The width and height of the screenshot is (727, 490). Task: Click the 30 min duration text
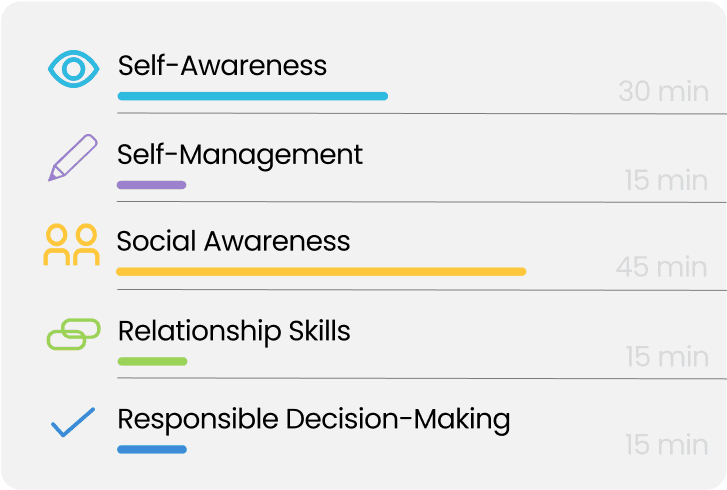[662, 92]
